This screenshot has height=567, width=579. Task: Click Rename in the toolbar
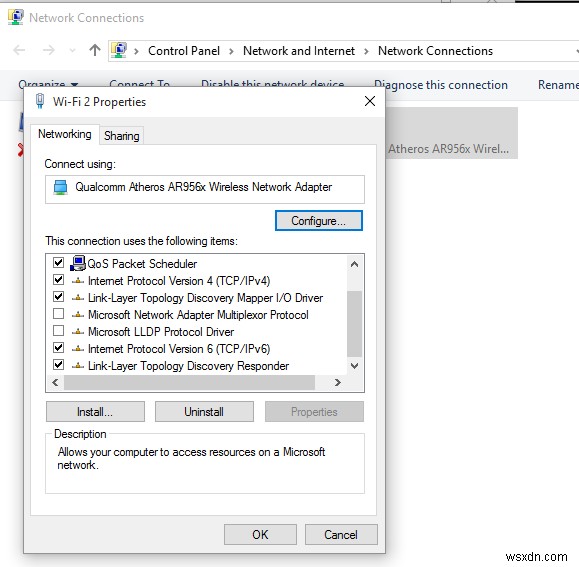558,85
